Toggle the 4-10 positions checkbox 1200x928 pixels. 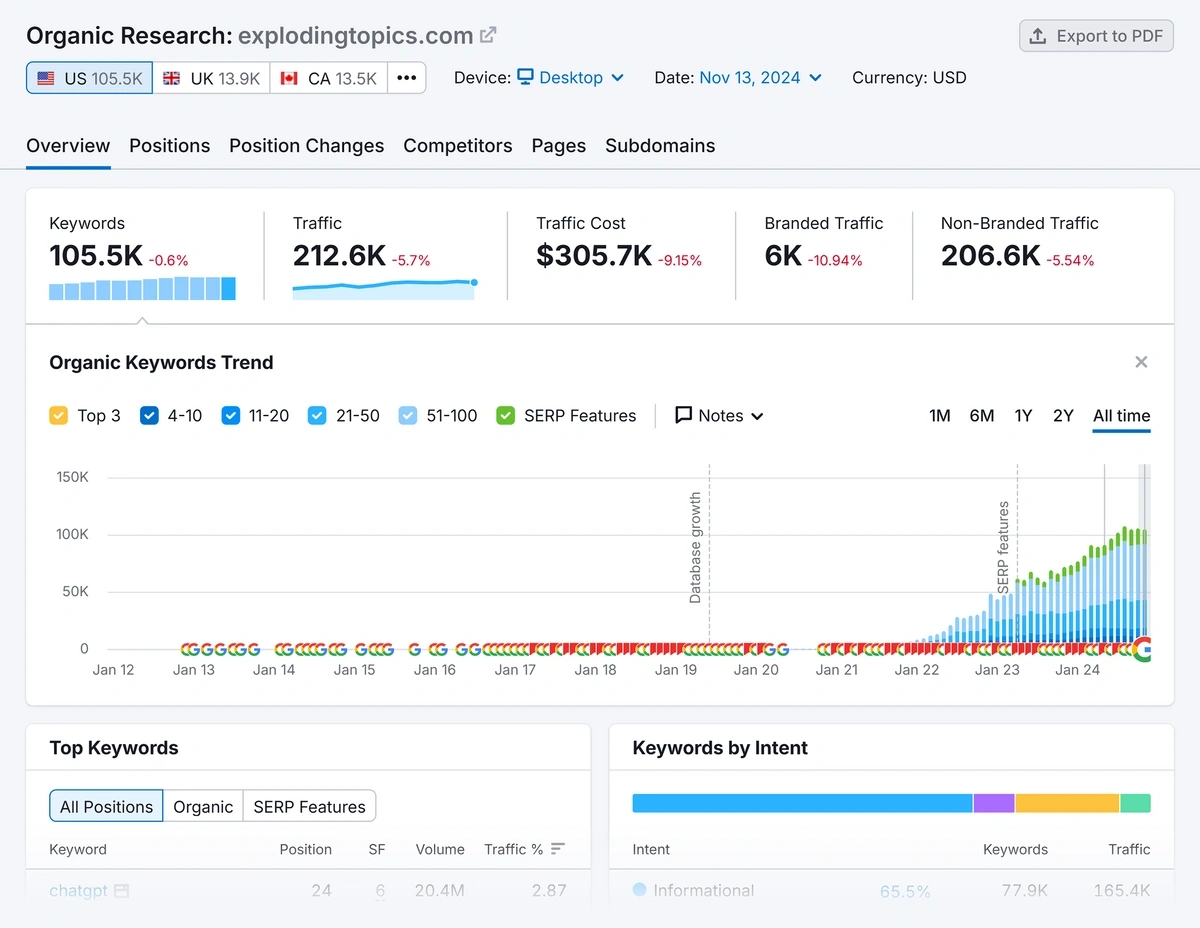pyautogui.click(x=150, y=416)
